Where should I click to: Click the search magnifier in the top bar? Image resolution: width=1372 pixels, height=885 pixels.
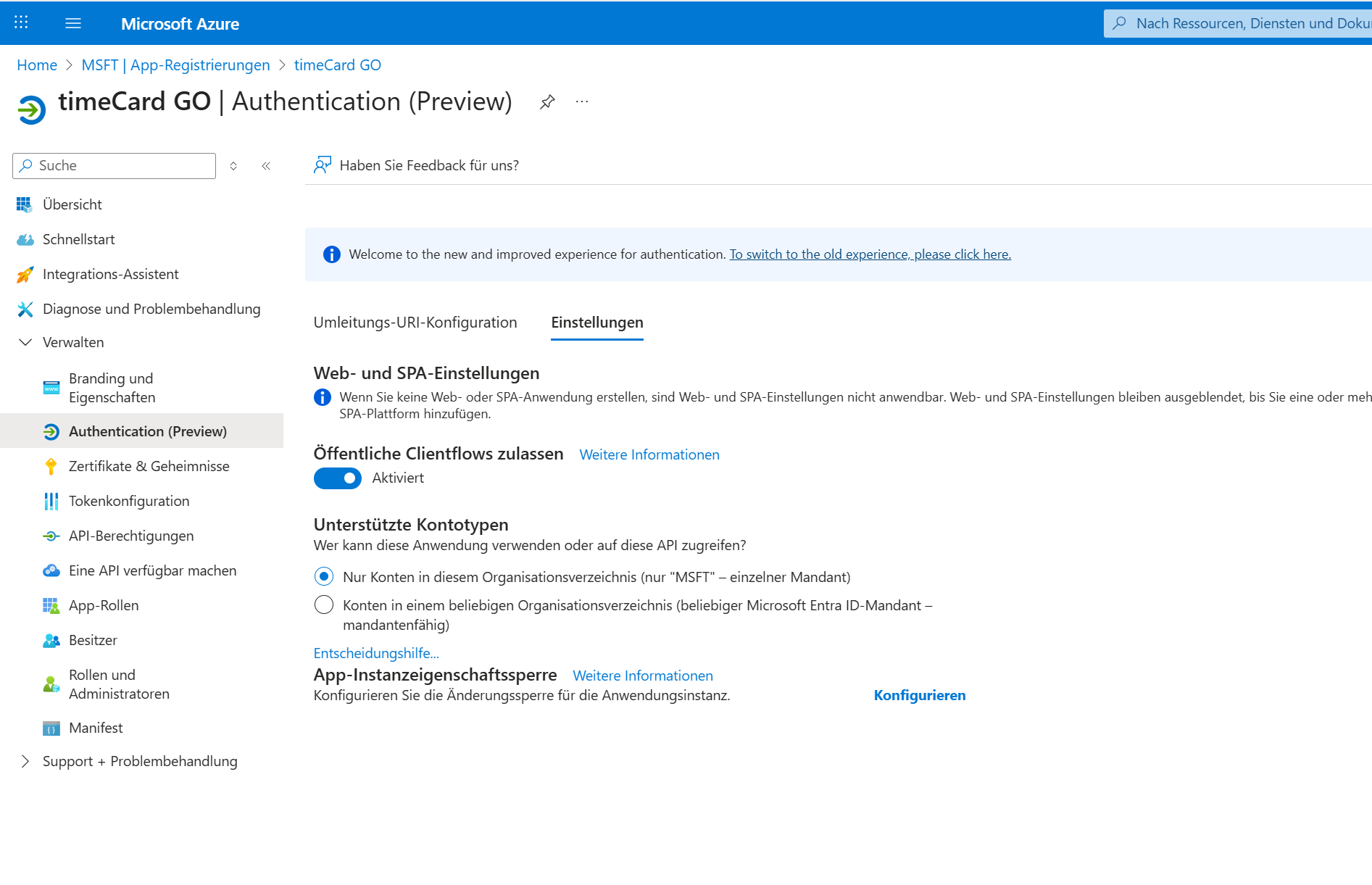pos(1120,23)
